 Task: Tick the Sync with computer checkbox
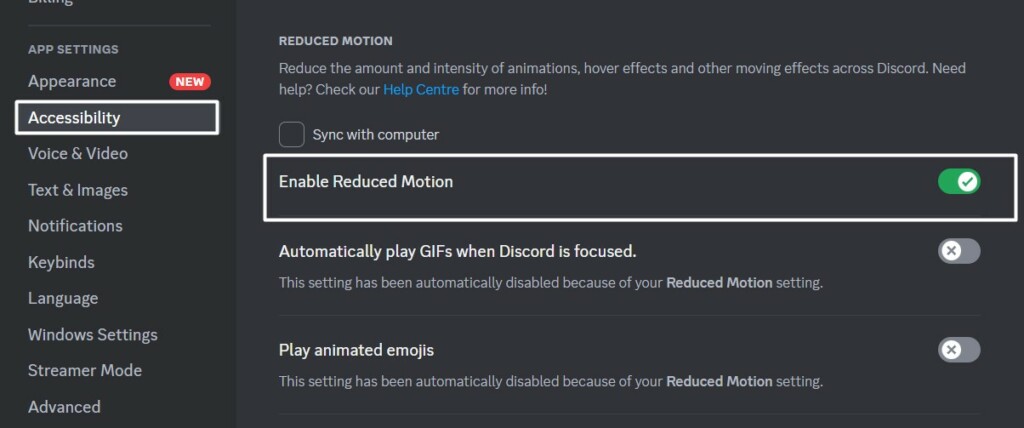click(292, 134)
